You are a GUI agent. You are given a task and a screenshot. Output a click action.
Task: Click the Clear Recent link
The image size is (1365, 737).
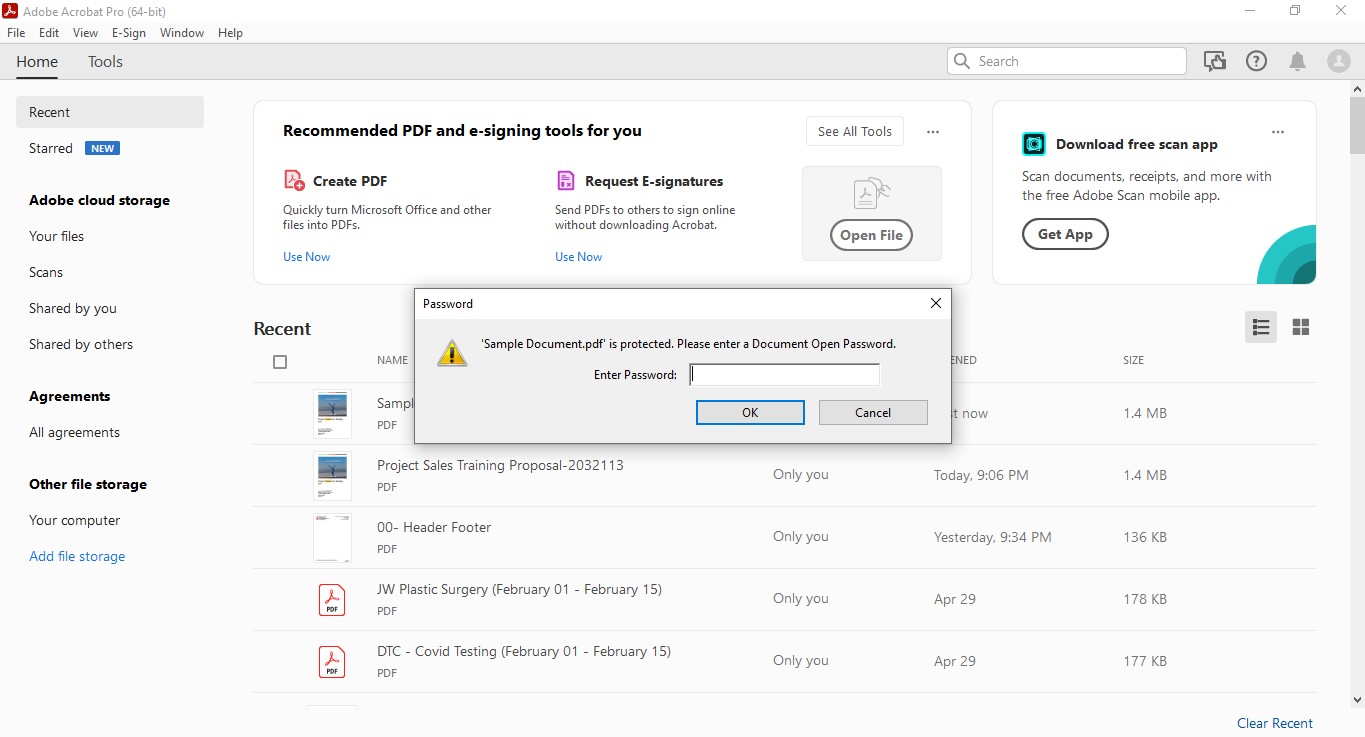[x=1274, y=722]
